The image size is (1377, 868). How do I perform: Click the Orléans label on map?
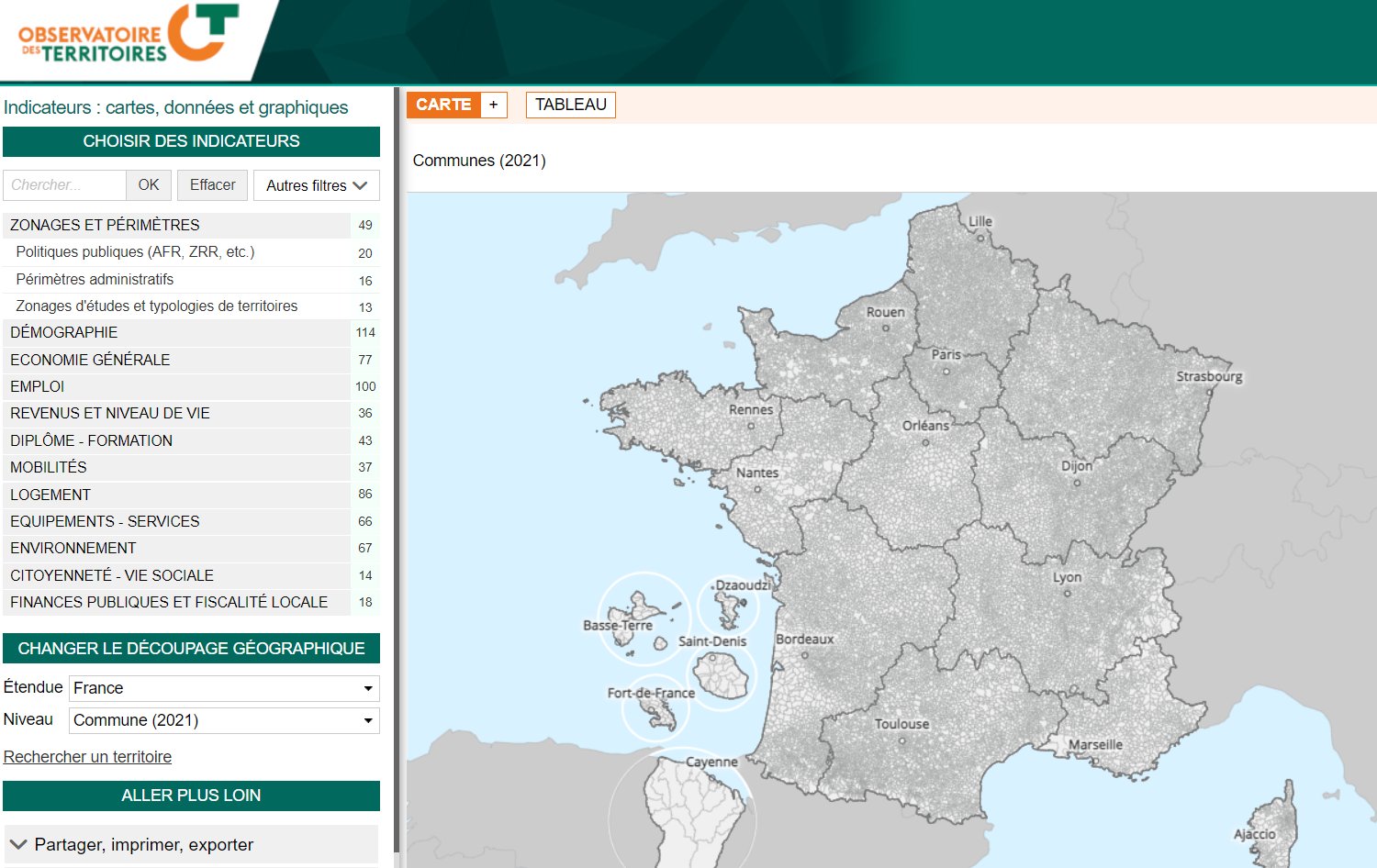click(925, 426)
